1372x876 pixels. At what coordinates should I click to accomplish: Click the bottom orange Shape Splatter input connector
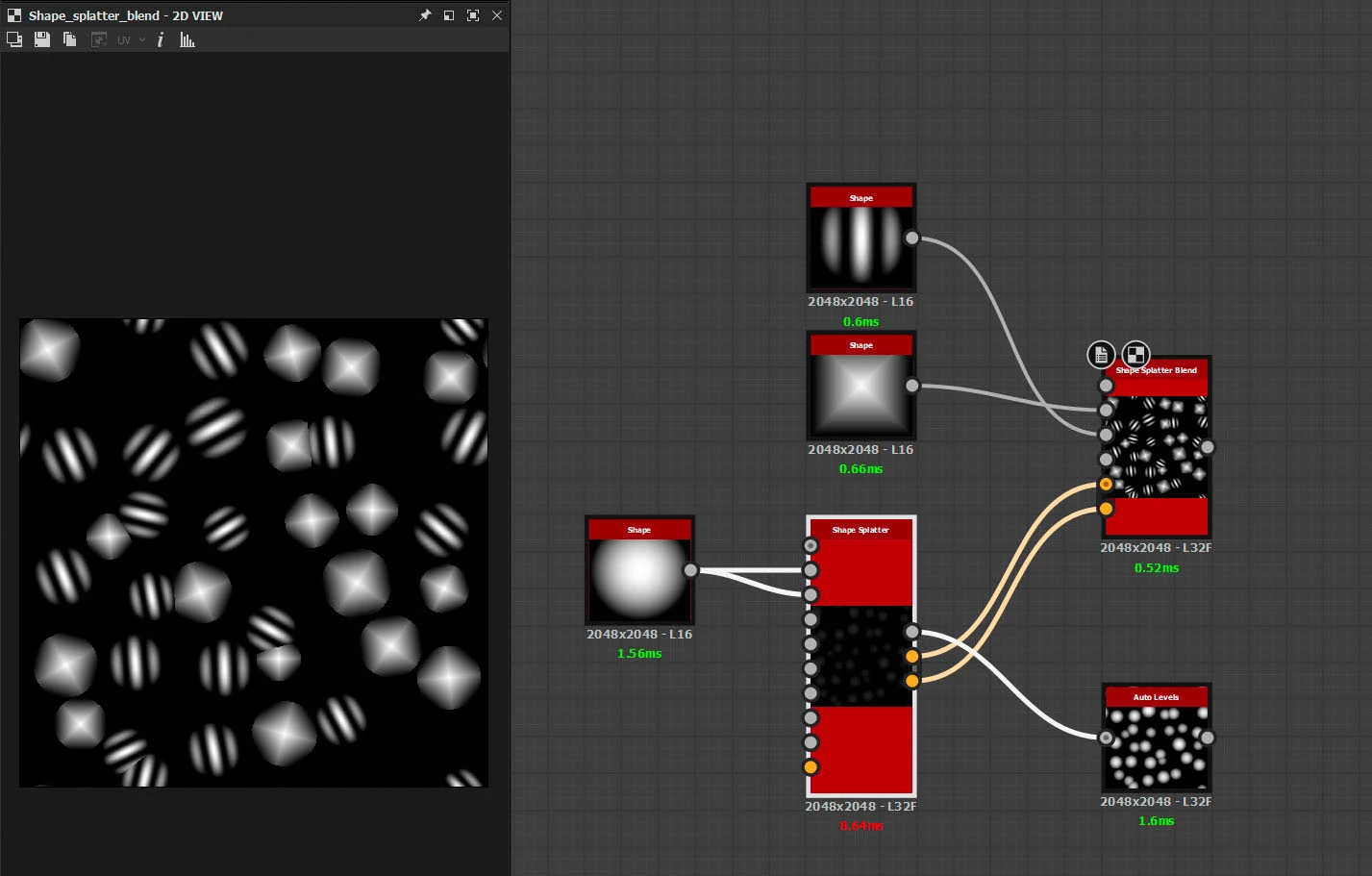point(811,767)
